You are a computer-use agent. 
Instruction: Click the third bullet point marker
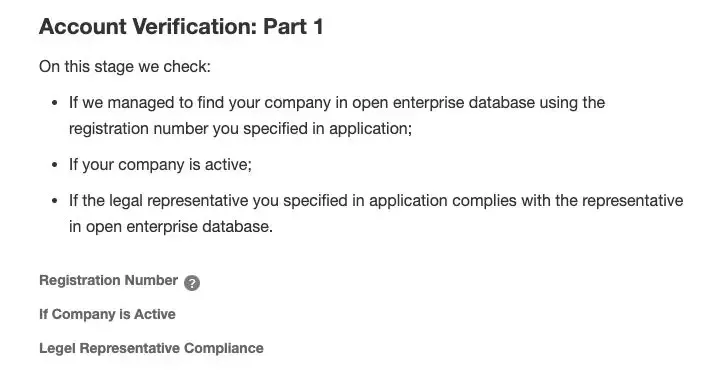(55, 201)
